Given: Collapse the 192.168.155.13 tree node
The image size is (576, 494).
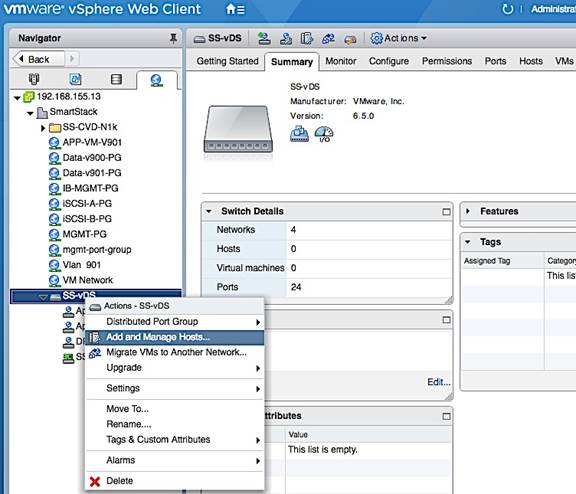Looking at the screenshot, I should tap(17, 98).
